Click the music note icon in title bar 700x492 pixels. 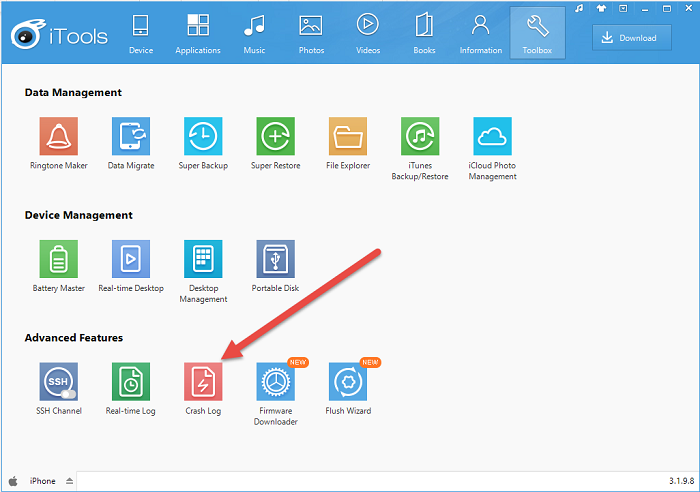[579, 8]
